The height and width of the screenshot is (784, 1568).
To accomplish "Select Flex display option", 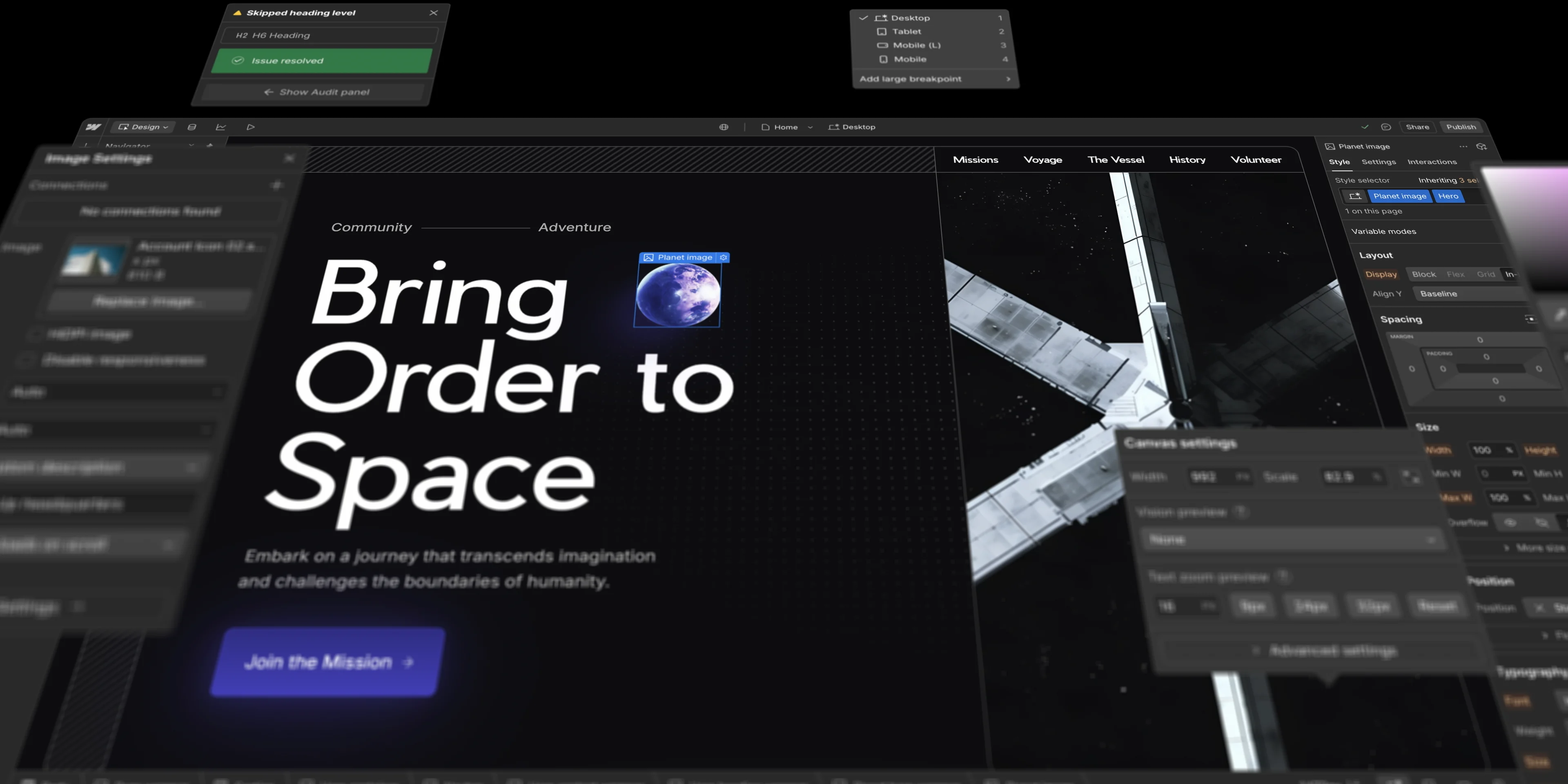I will click(x=1455, y=274).
